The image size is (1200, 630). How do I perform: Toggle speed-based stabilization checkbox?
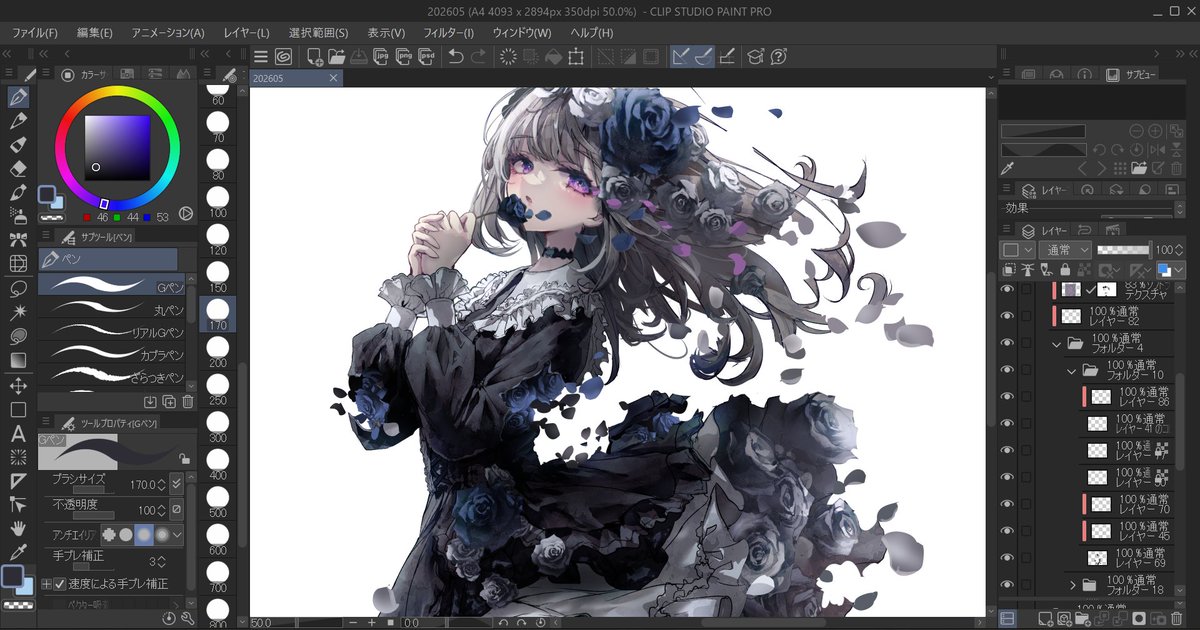tap(59, 583)
